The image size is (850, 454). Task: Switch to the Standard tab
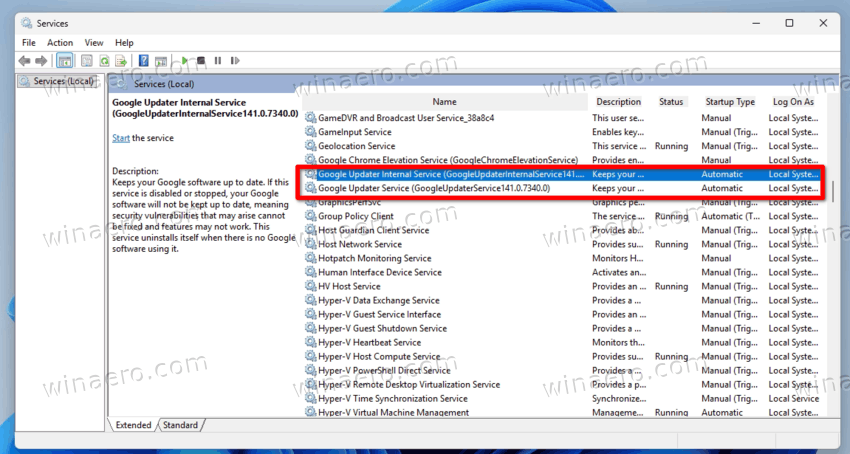click(x=181, y=425)
